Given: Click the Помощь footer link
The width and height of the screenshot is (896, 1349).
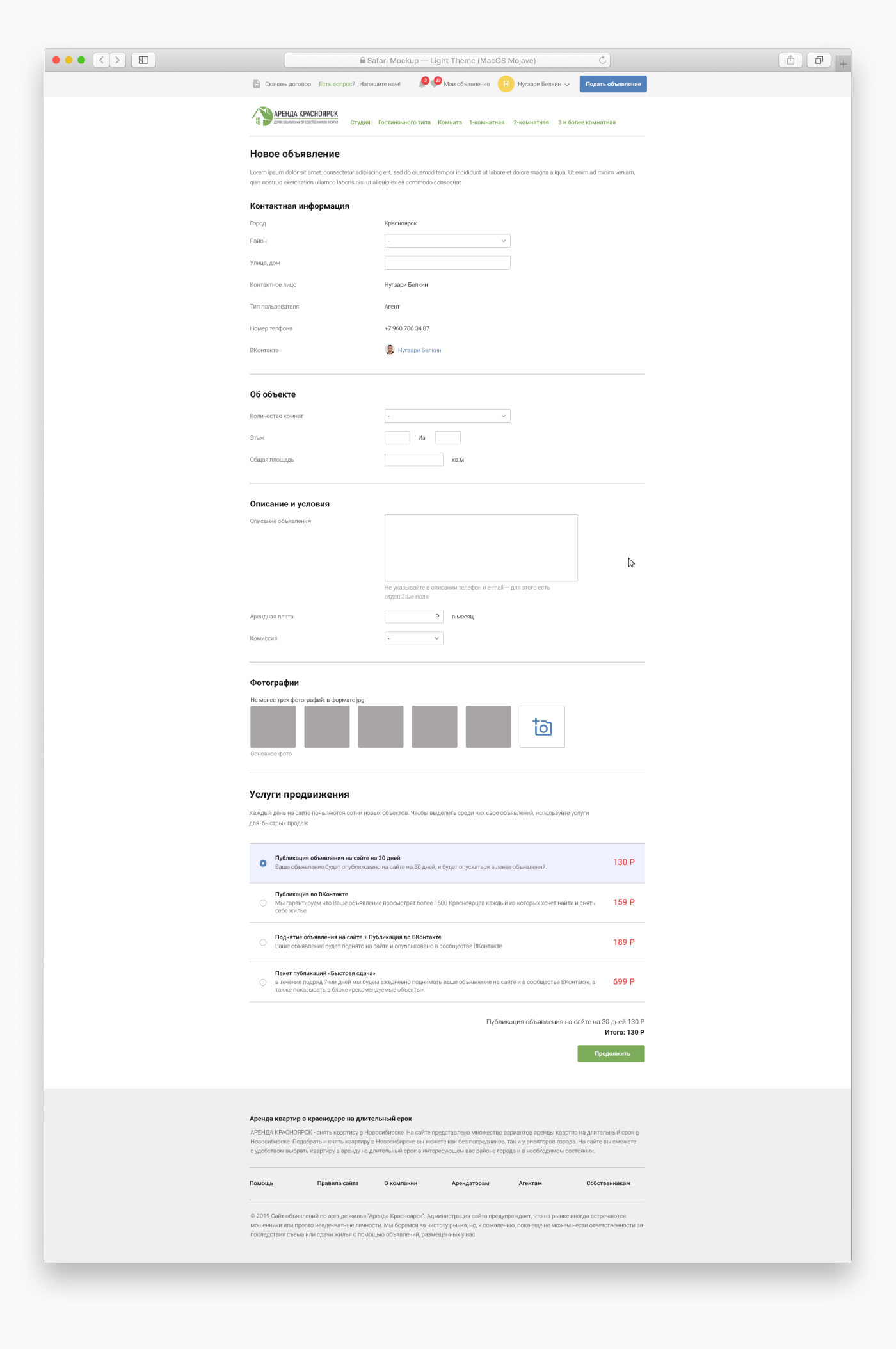Looking at the screenshot, I should [261, 1183].
